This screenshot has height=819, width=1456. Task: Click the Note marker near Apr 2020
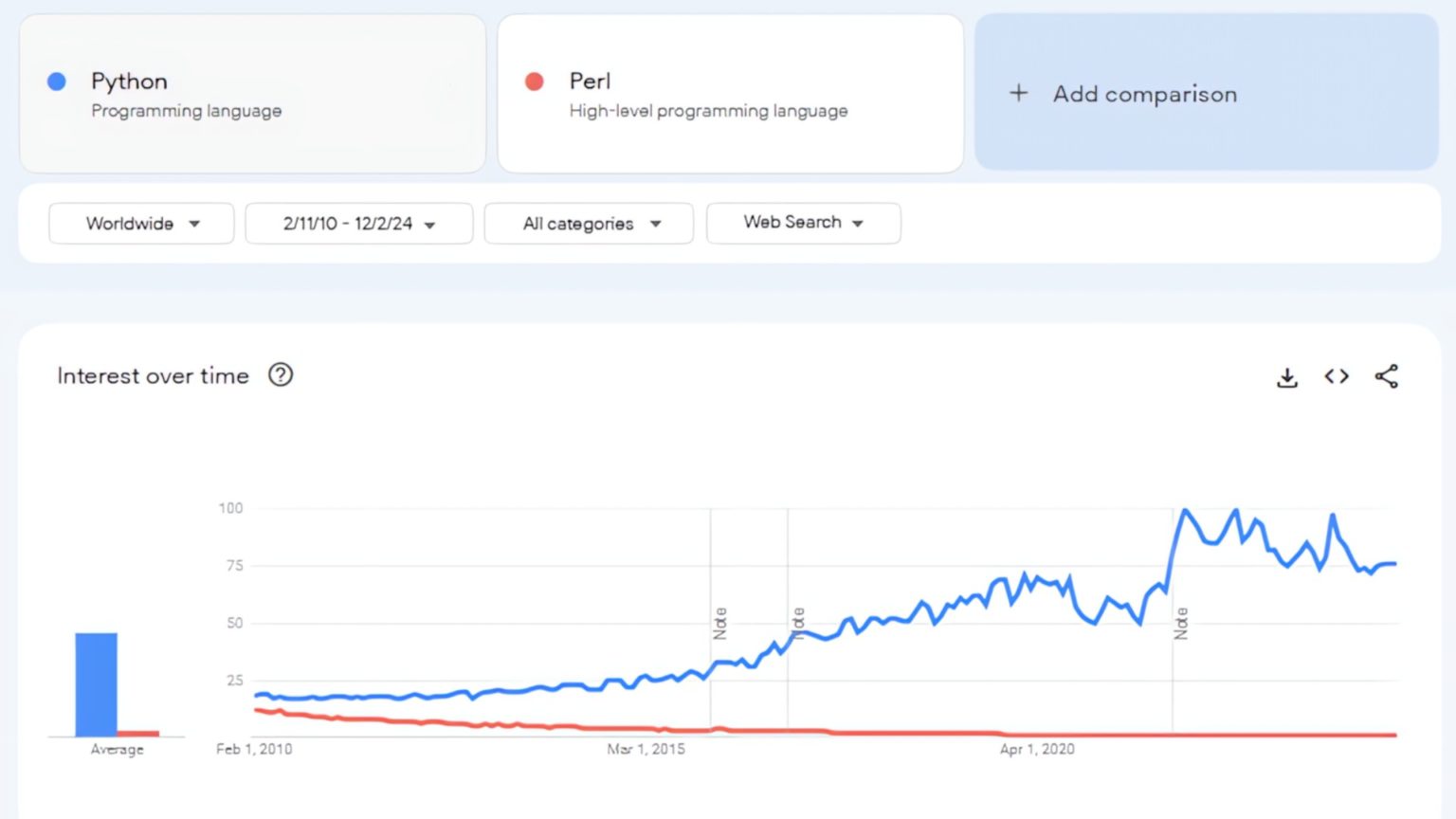[x=1180, y=624]
